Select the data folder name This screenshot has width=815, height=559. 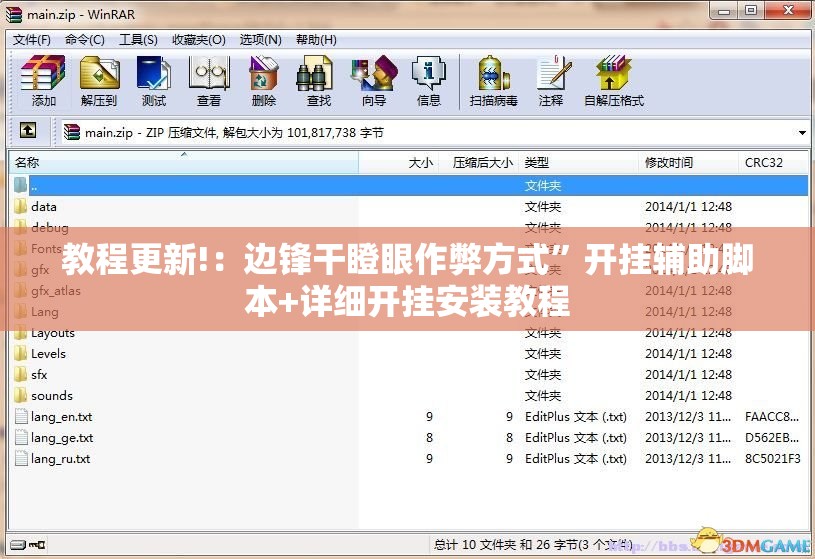click(44, 207)
